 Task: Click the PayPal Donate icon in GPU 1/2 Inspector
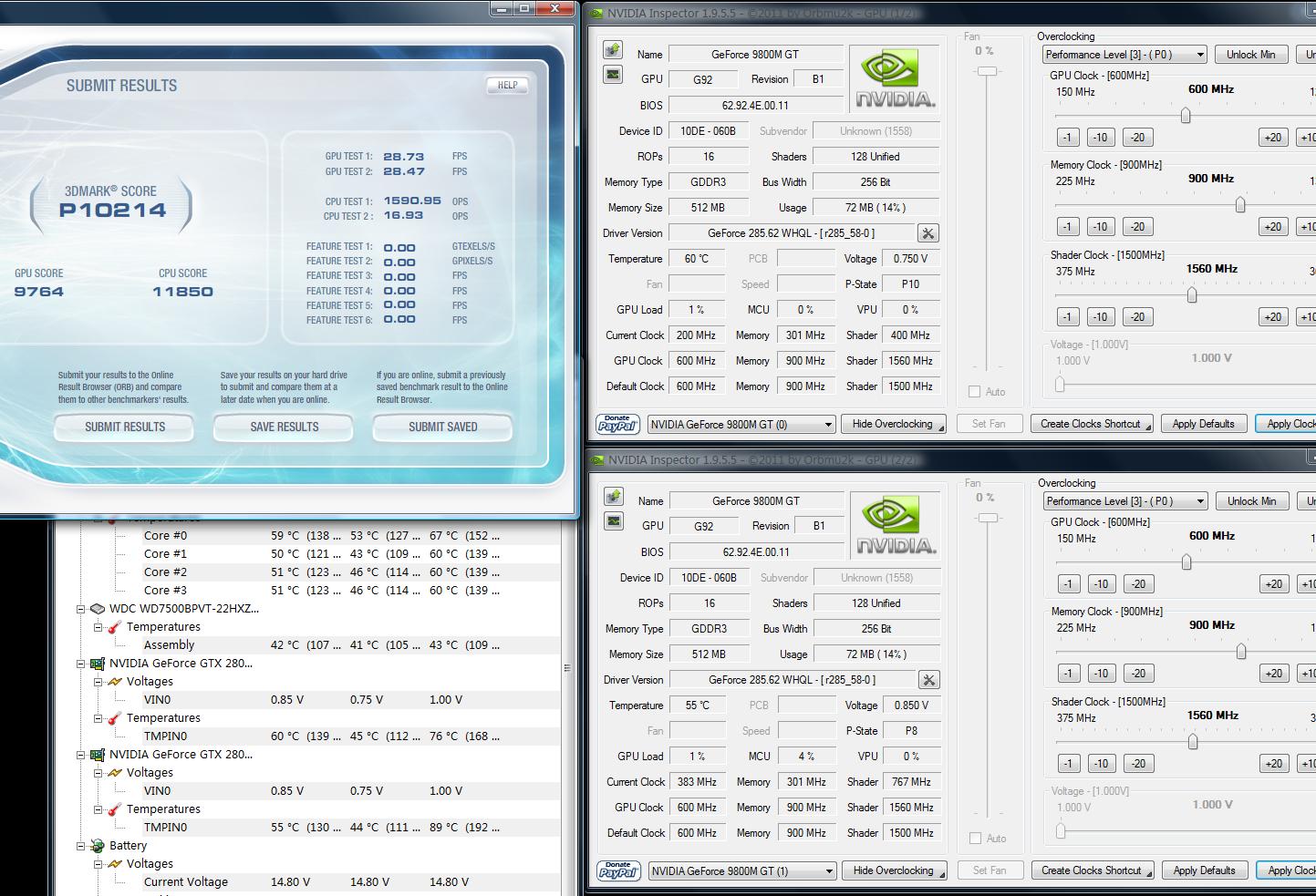tap(617, 424)
